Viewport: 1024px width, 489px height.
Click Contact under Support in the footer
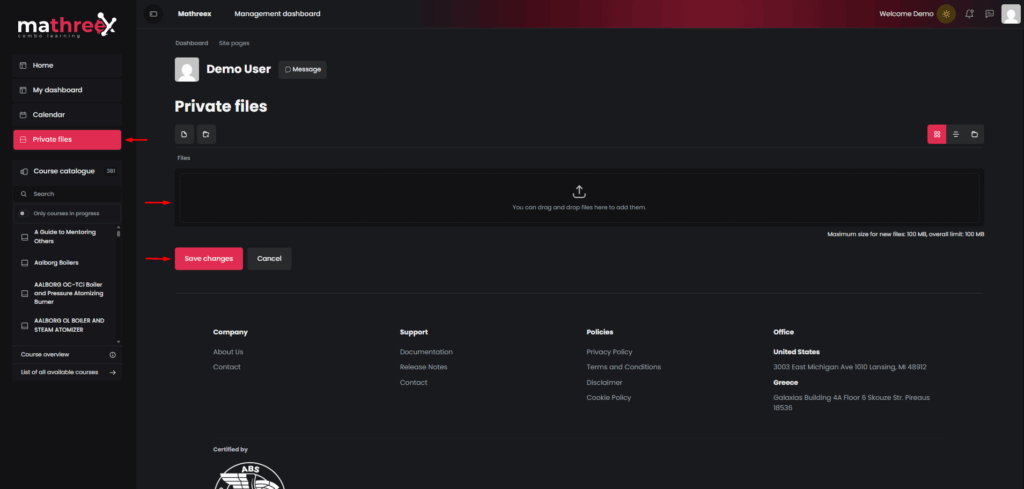click(x=413, y=383)
